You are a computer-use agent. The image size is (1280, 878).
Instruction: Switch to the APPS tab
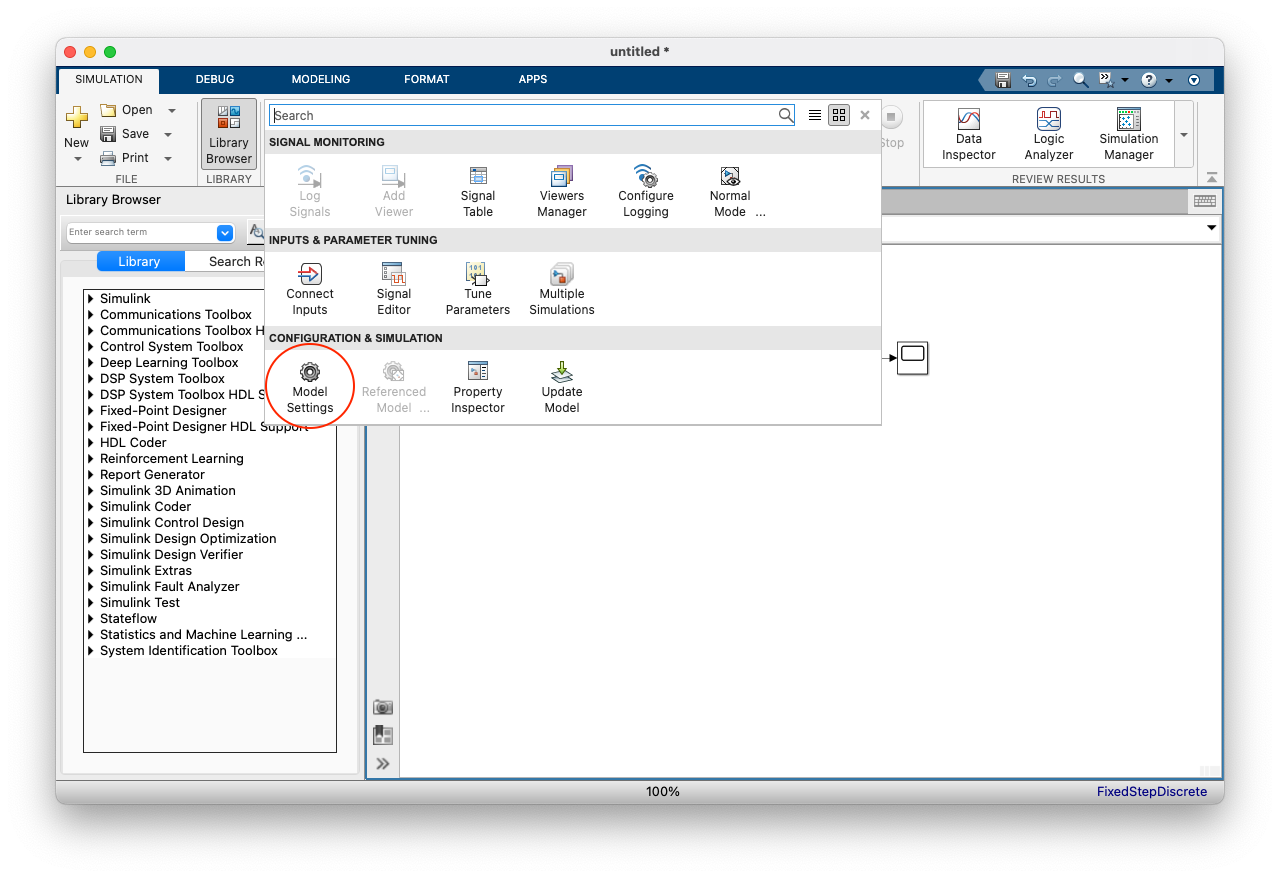point(533,79)
